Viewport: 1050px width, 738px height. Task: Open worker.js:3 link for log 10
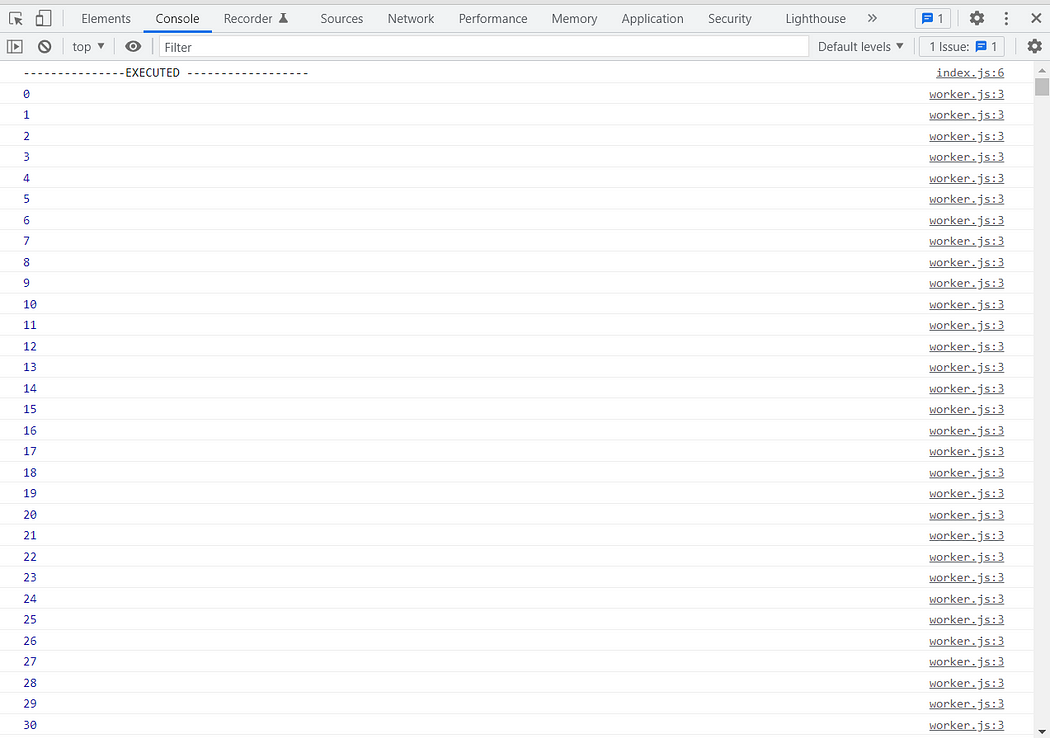click(966, 304)
